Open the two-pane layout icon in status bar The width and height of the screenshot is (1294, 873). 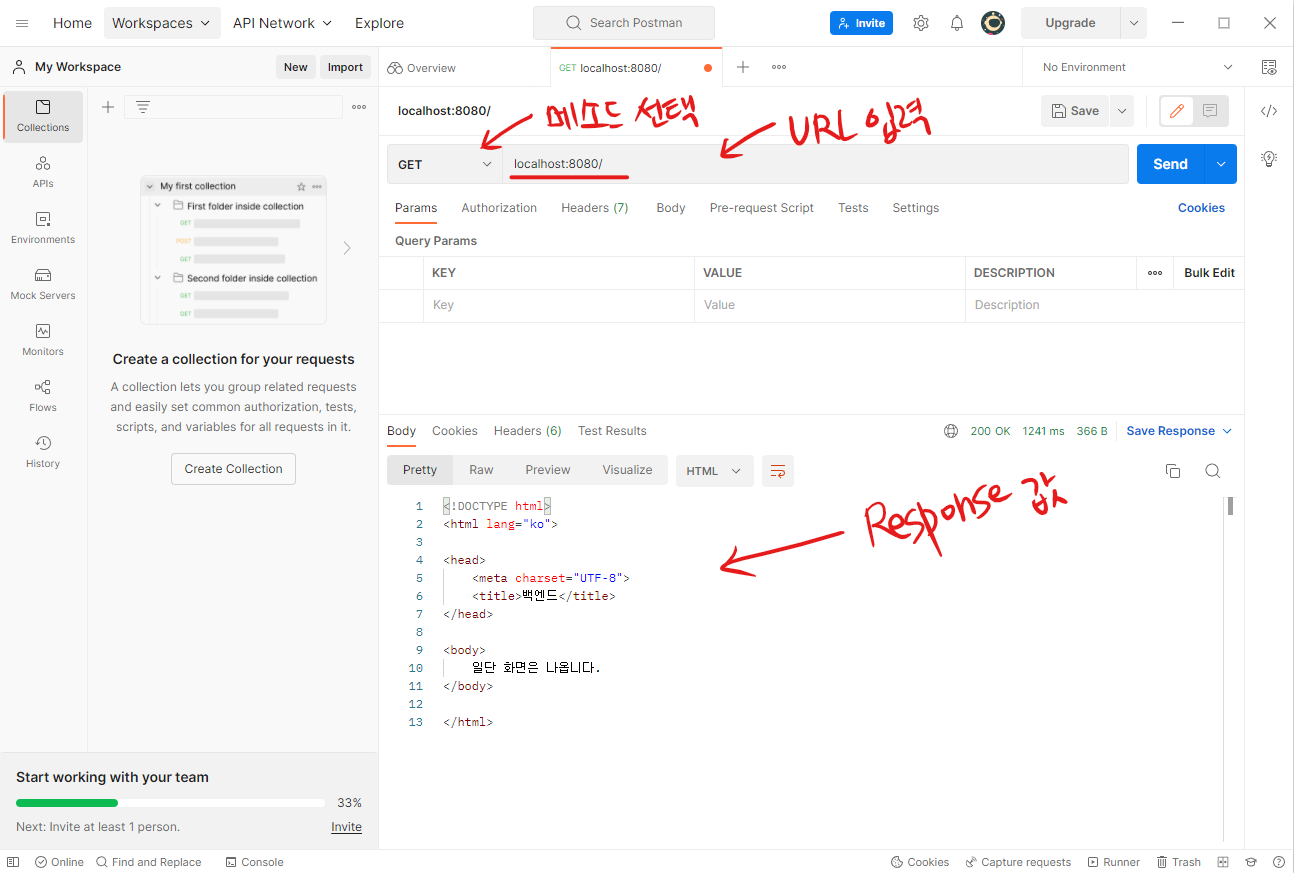[1223, 862]
